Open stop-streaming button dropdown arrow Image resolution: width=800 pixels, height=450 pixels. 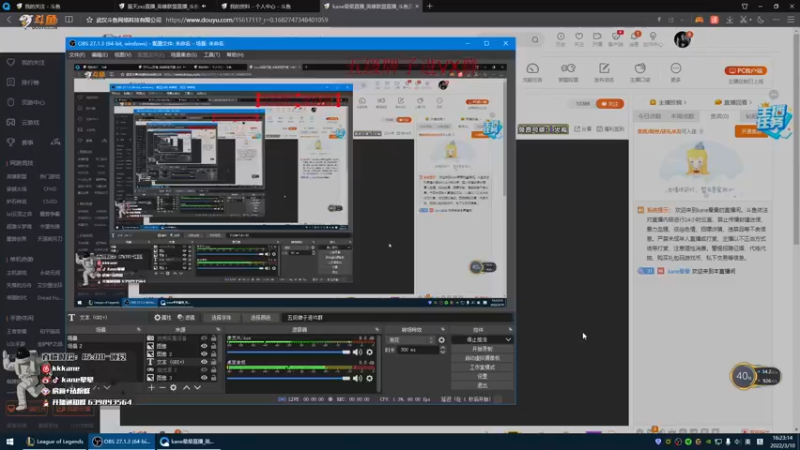pos(508,340)
